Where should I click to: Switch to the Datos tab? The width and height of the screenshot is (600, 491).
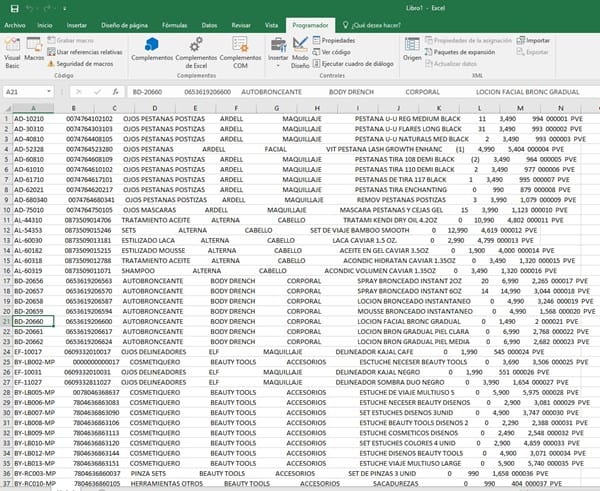coord(209,25)
